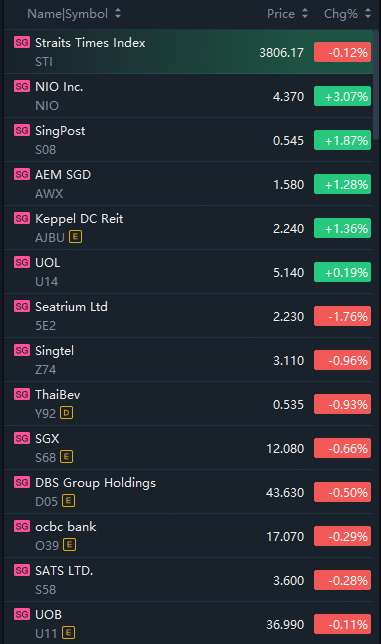This screenshot has width=381, height=644.
Task: Sort watchlist by Chg% arrows
Action: click(x=368, y=14)
